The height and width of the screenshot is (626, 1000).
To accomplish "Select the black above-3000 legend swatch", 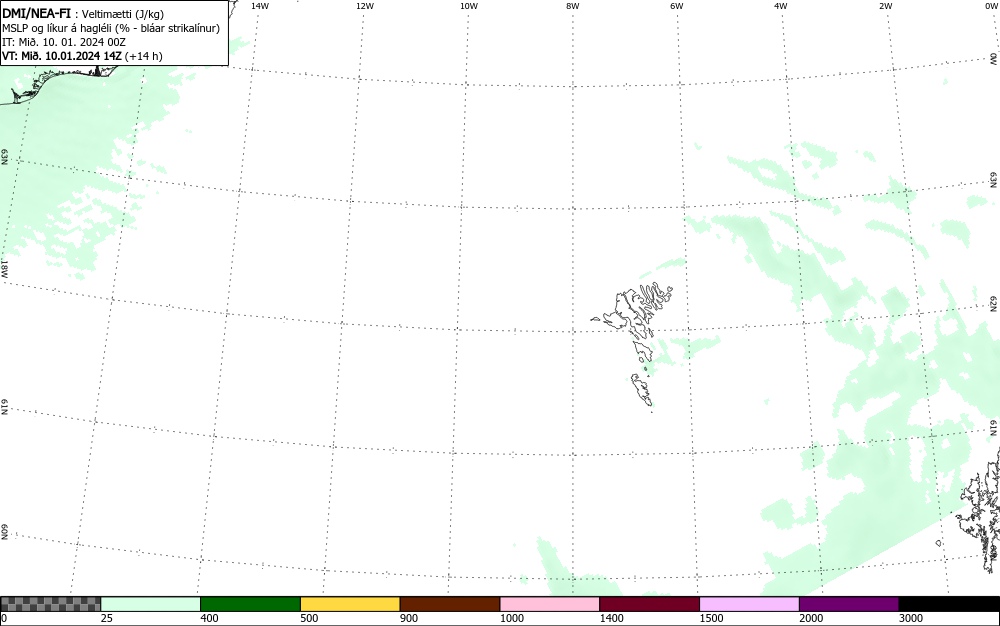I will coord(949,604).
